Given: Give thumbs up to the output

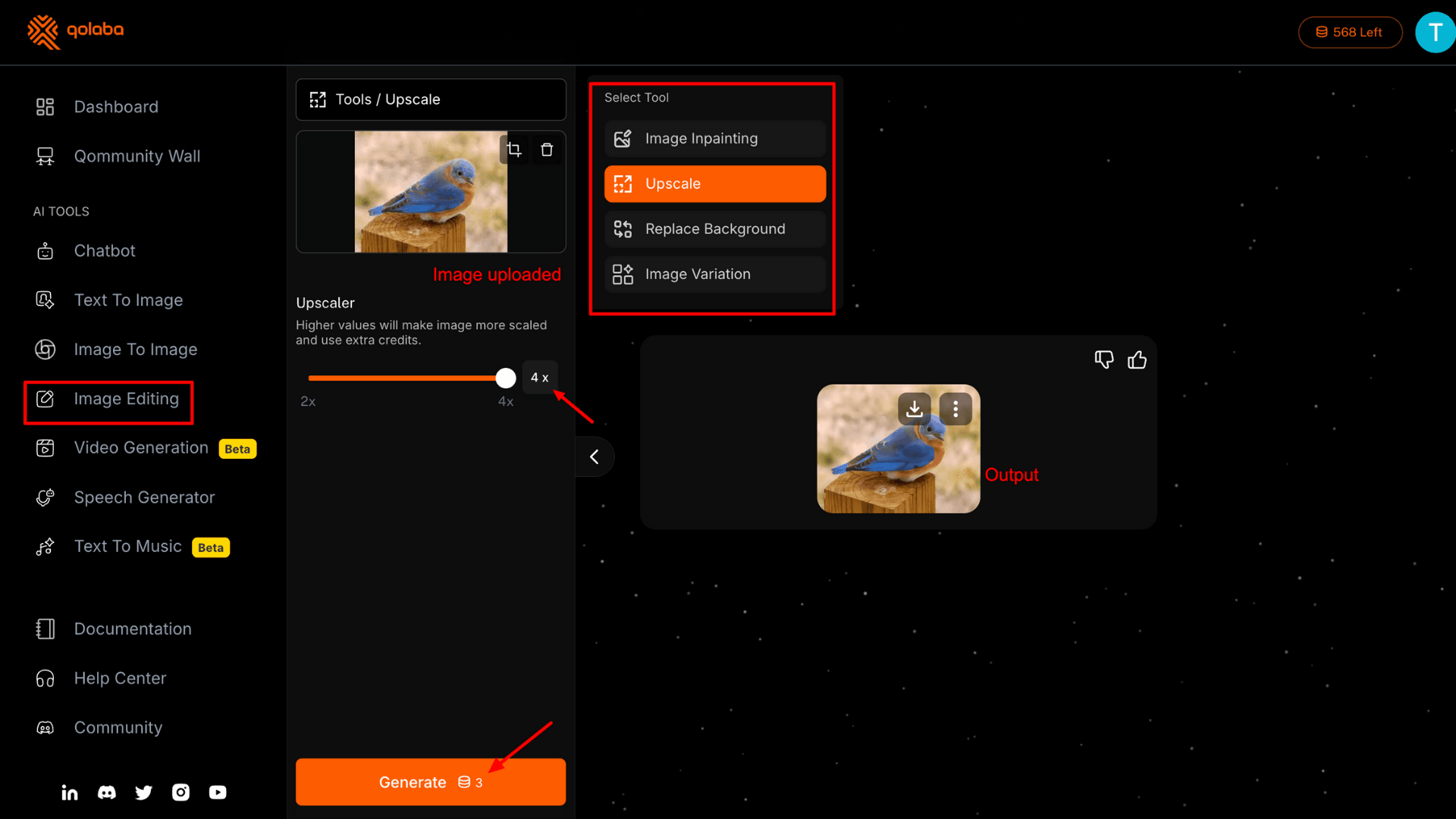Looking at the screenshot, I should (1137, 360).
